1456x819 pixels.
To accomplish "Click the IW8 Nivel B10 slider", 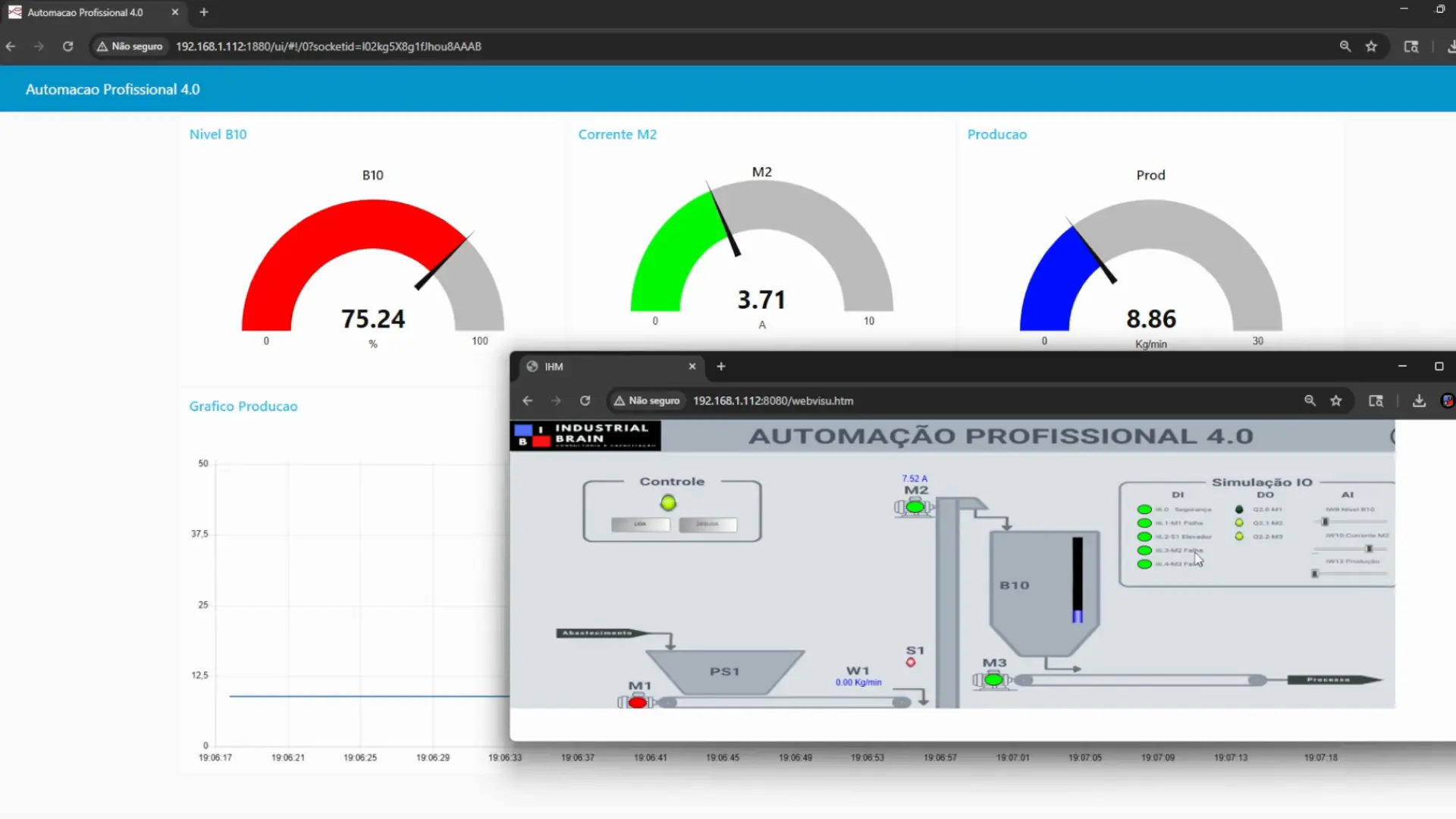I will point(1326,522).
